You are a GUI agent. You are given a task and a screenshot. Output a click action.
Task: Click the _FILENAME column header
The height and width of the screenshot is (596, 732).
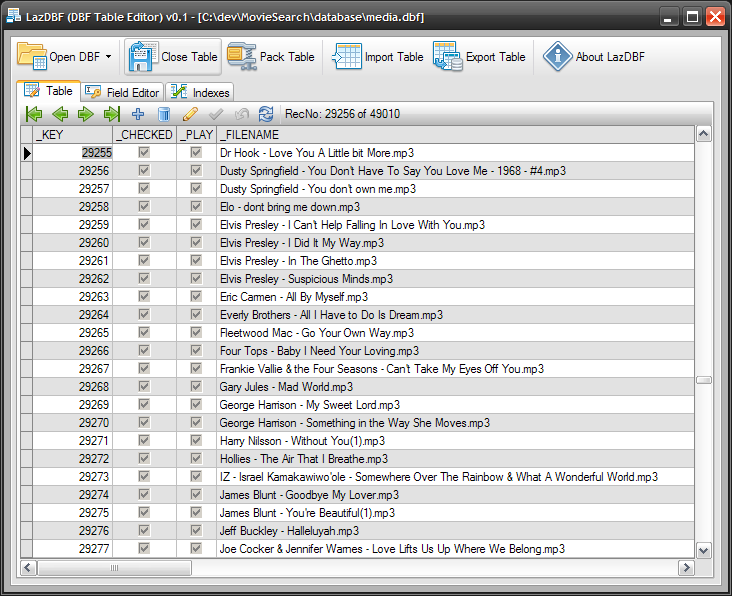(455, 135)
